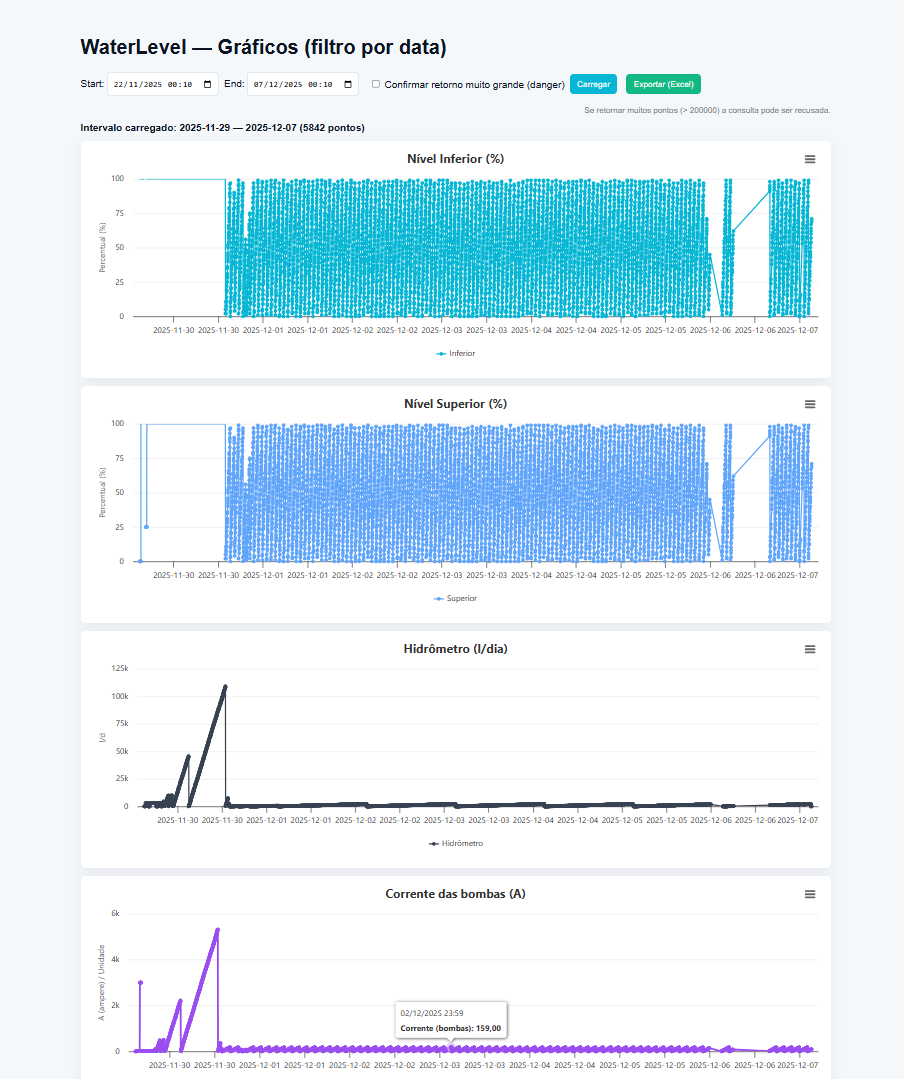Click the calendar icon in End field

click(348, 85)
